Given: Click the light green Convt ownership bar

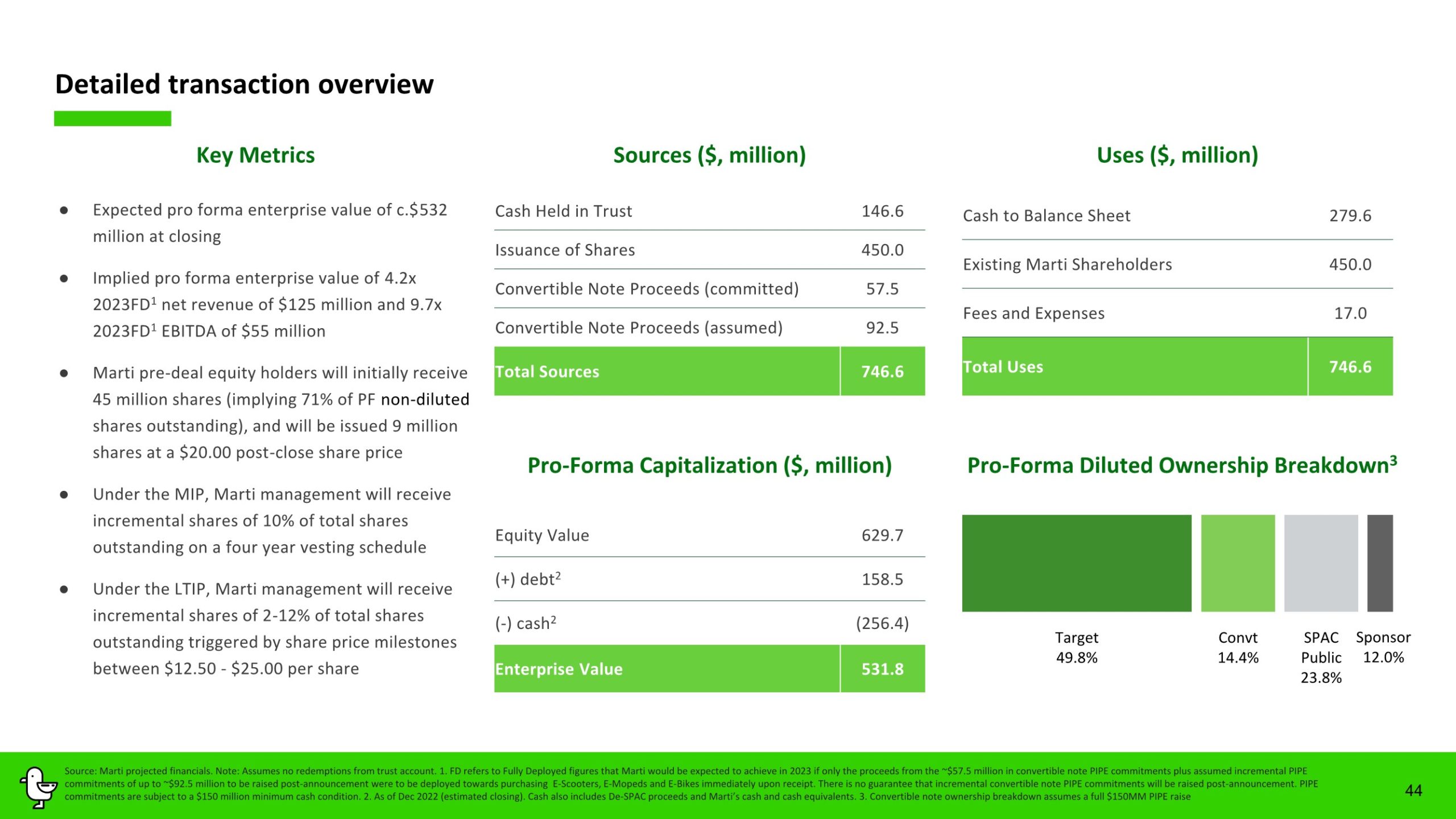Looking at the screenshot, I should pyautogui.click(x=1238, y=563).
